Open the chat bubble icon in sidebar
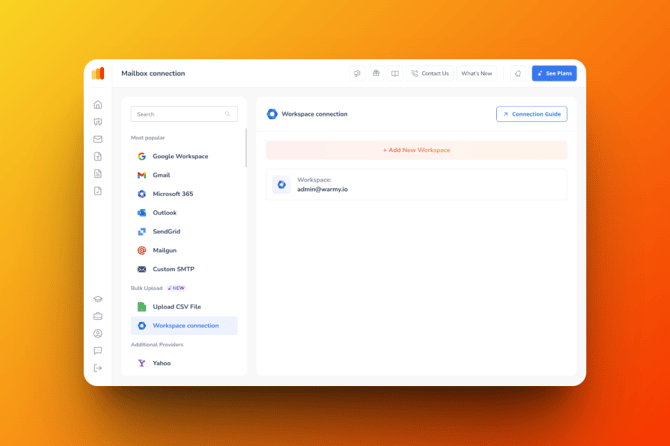 coord(98,351)
